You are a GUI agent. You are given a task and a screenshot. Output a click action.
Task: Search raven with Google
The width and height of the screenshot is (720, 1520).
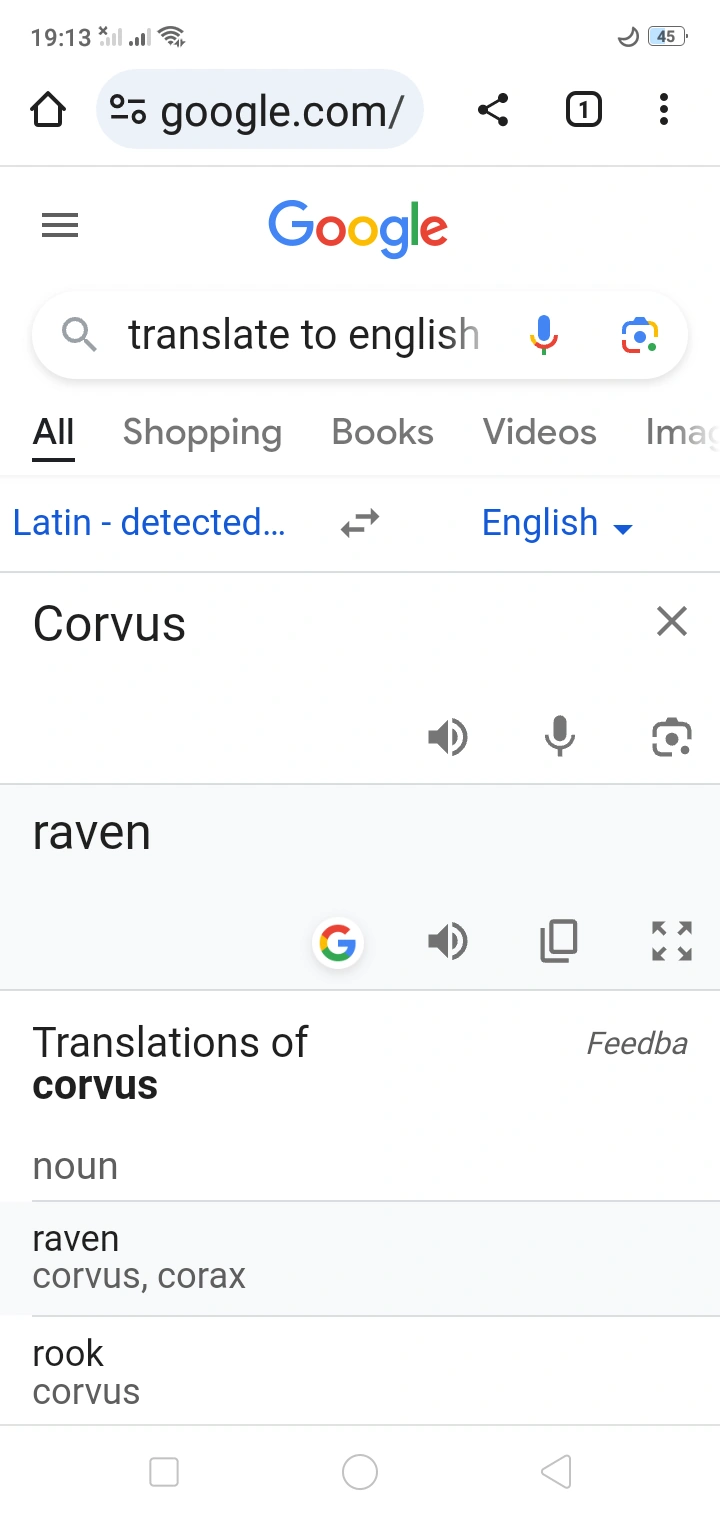[338, 941]
